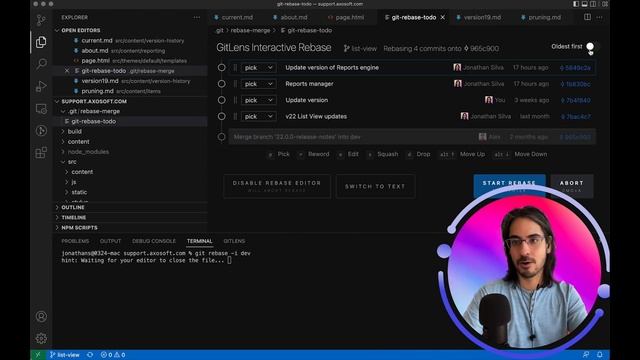The height and width of the screenshot is (360, 640).
Task: Click the Explorer more actions ellipsis
Action: (197, 18)
